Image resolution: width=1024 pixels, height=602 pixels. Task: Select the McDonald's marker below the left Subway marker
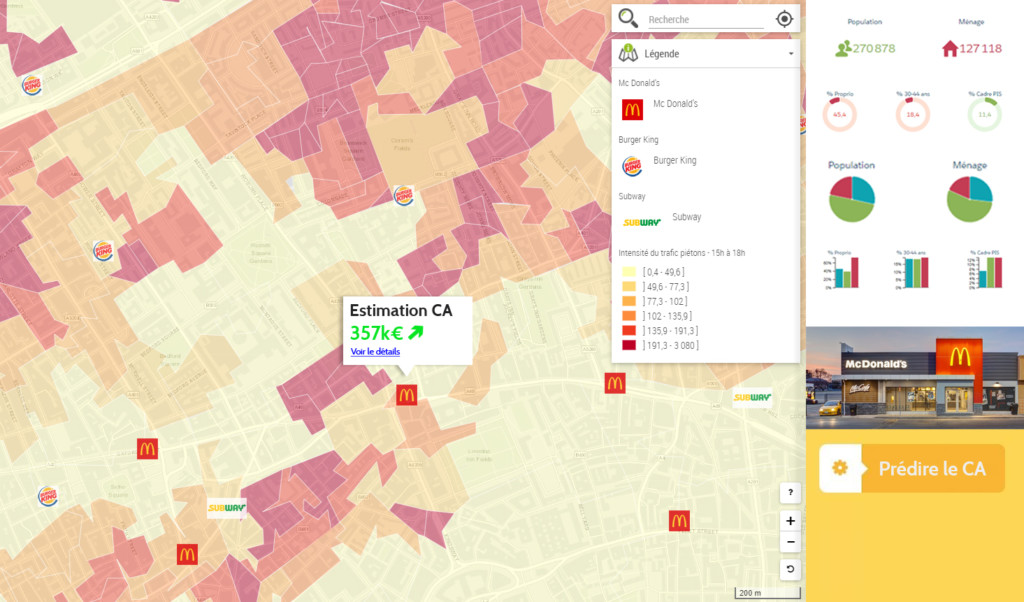pos(187,554)
